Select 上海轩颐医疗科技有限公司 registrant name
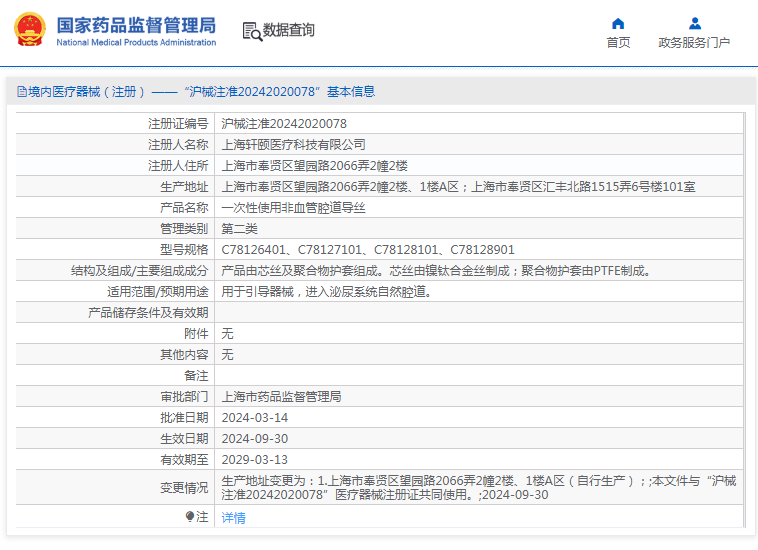Viewport: 758px width, 550px height. 293,145
